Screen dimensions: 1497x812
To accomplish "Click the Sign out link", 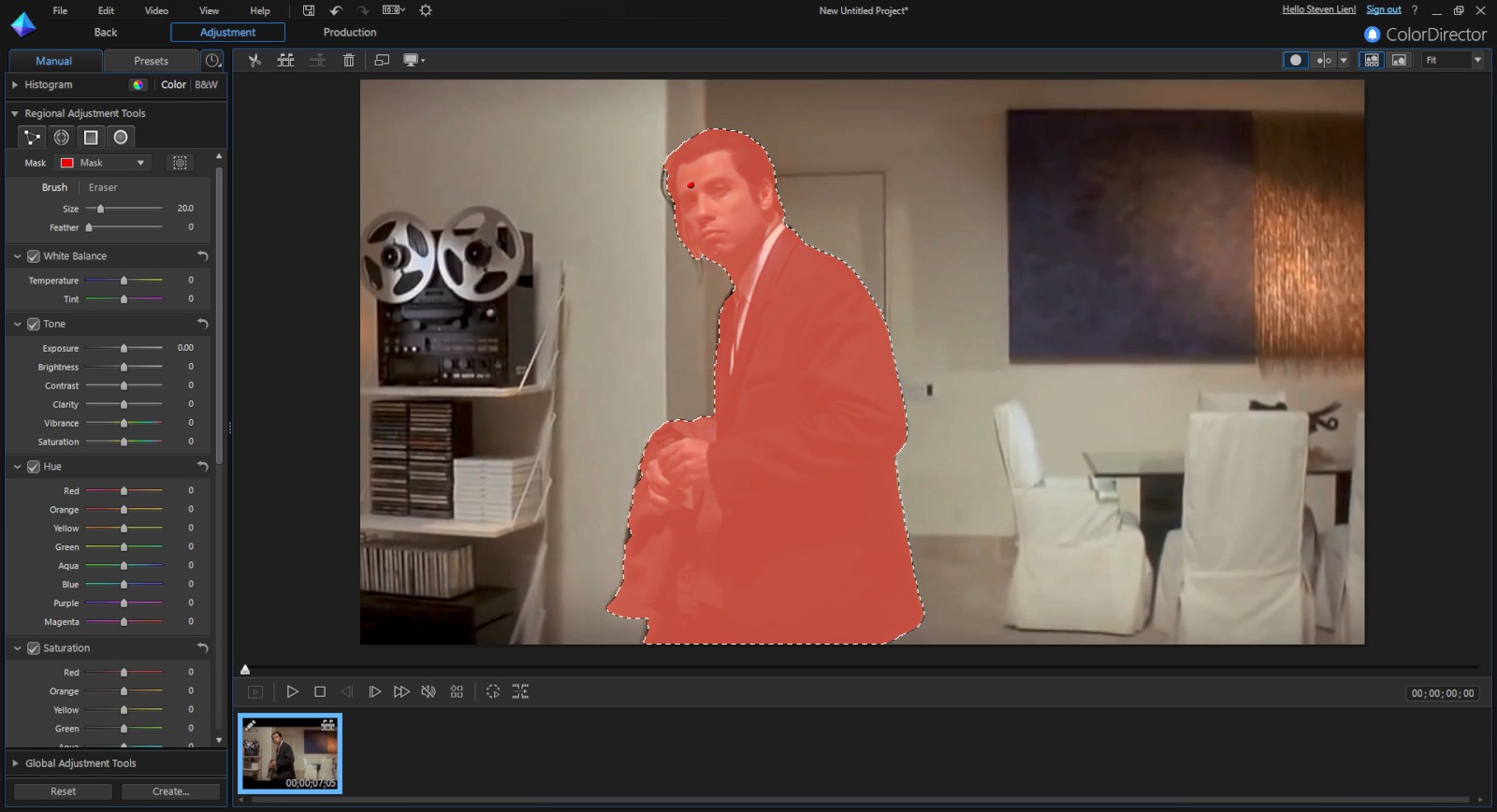I will (x=1384, y=9).
